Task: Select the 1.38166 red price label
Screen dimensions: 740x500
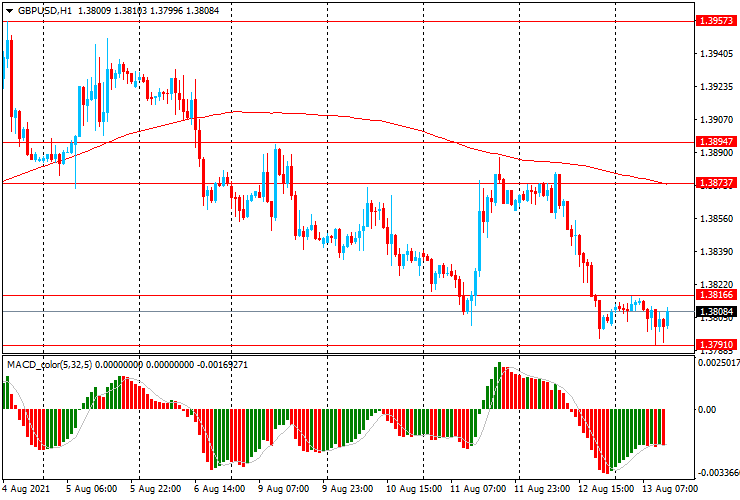Action: pyautogui.click(x=716, y=295)
